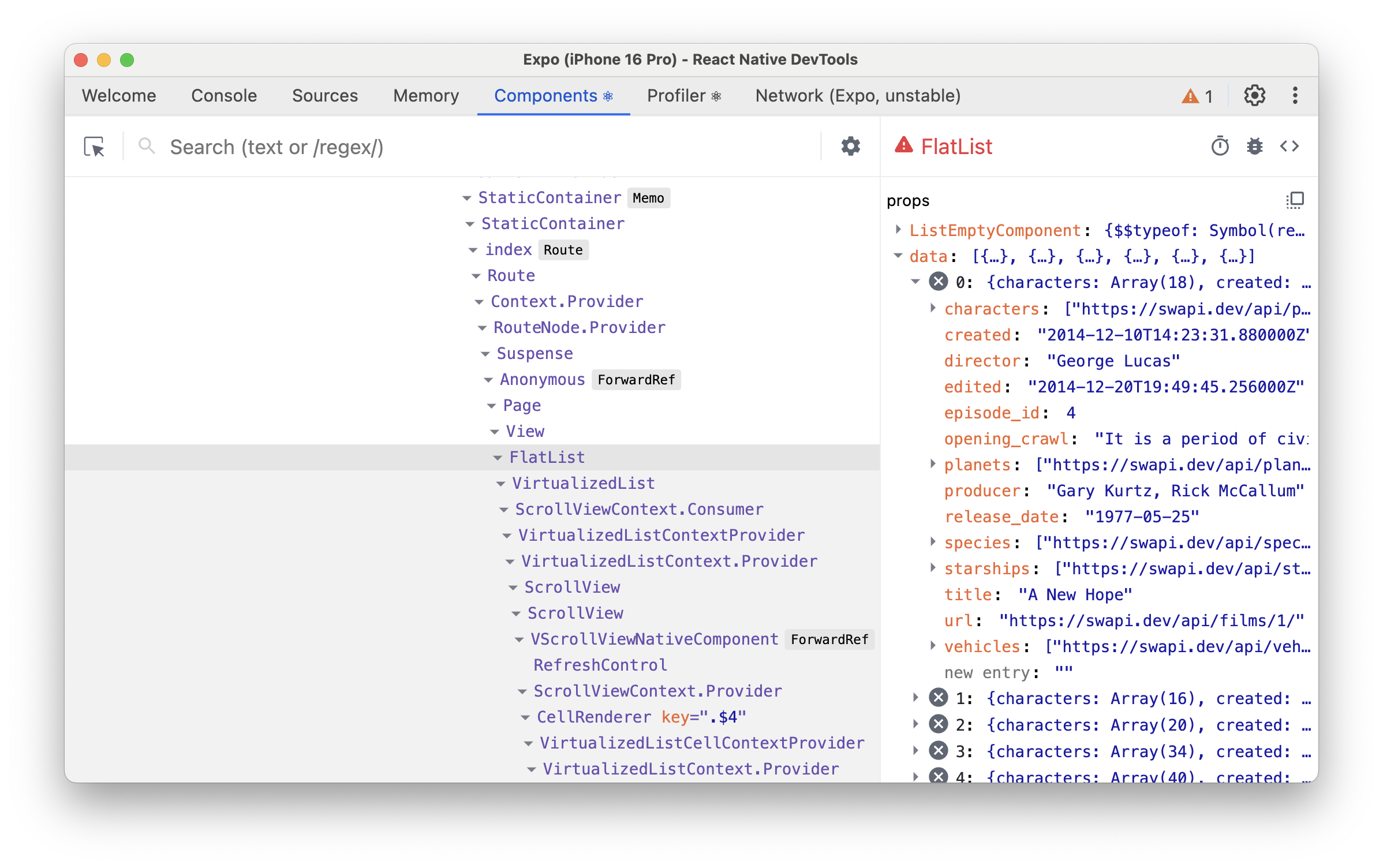The width and height of the screenshot is (1383, 868).
Task: Open the Console tab
Action: coord(223,95)
